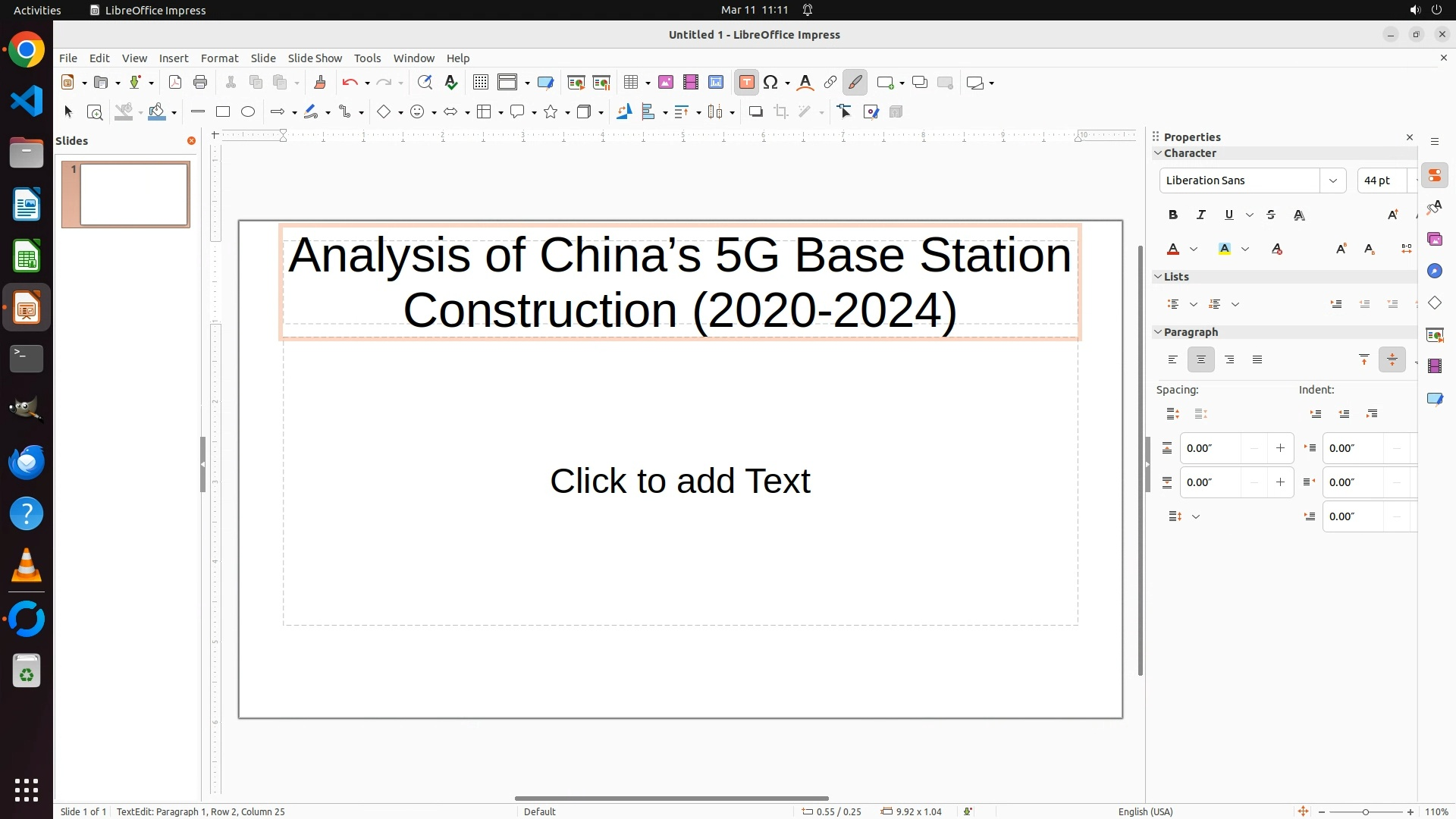This screenshot has width=1456, height=819.
Task: Click 'Click to add Text' placeholder
Action: click(679, 482)
